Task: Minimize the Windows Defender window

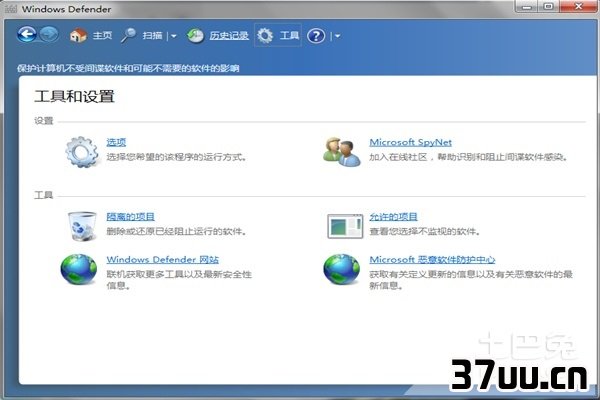Action: (x=527, y=7)
